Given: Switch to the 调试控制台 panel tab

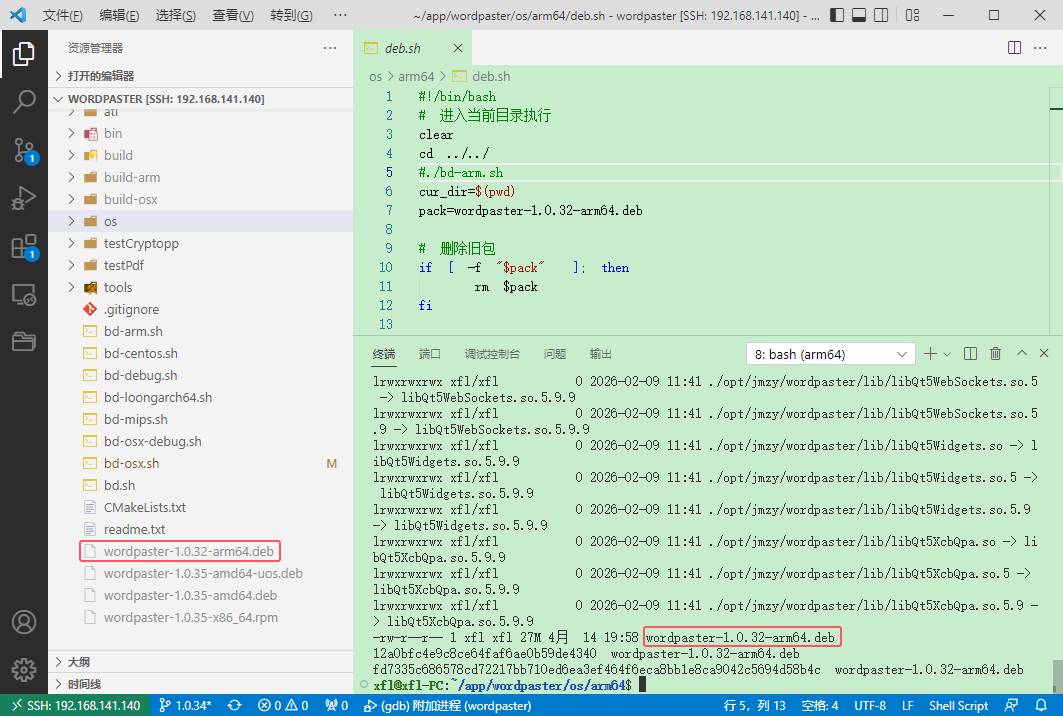Looking at the screenshot, I should coord(492,354).
